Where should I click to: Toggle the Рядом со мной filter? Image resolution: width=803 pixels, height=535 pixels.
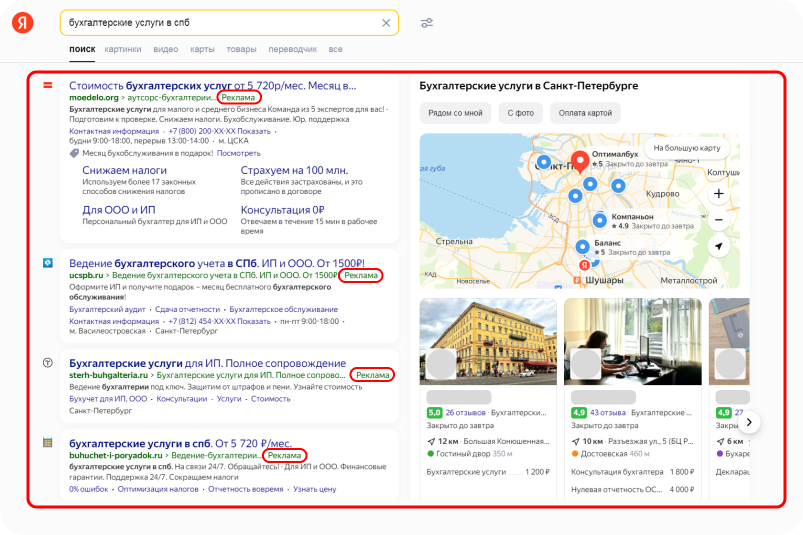[455, 113]
